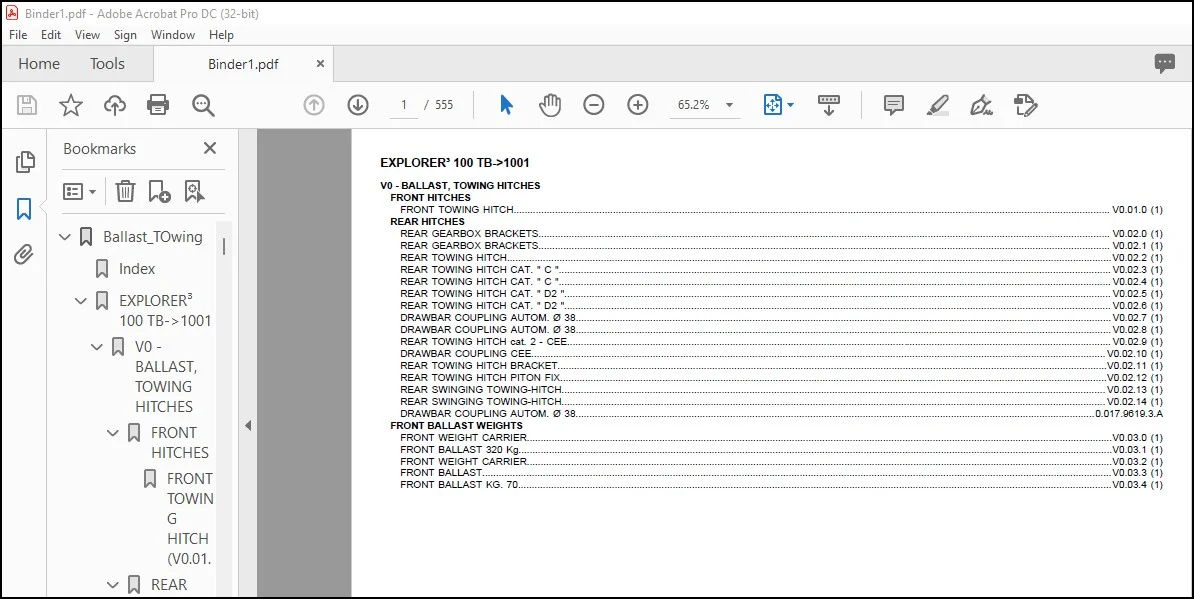Click FRONT BALLAST 320 Kg. entry
The width and height of the screenshot is (1194, 599).
[x=781, y=449]
